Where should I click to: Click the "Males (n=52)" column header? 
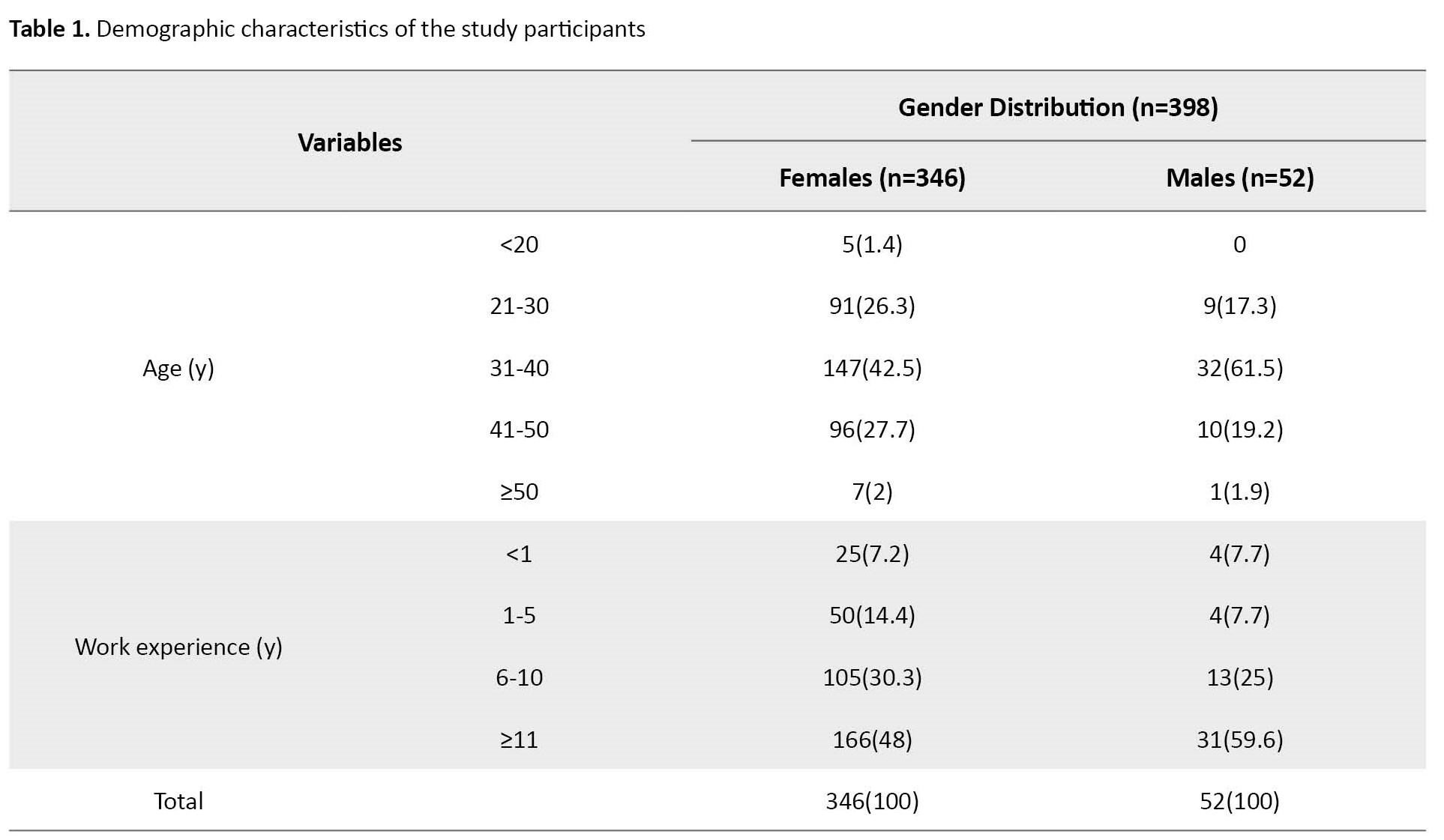click(x=1239, y=178)
